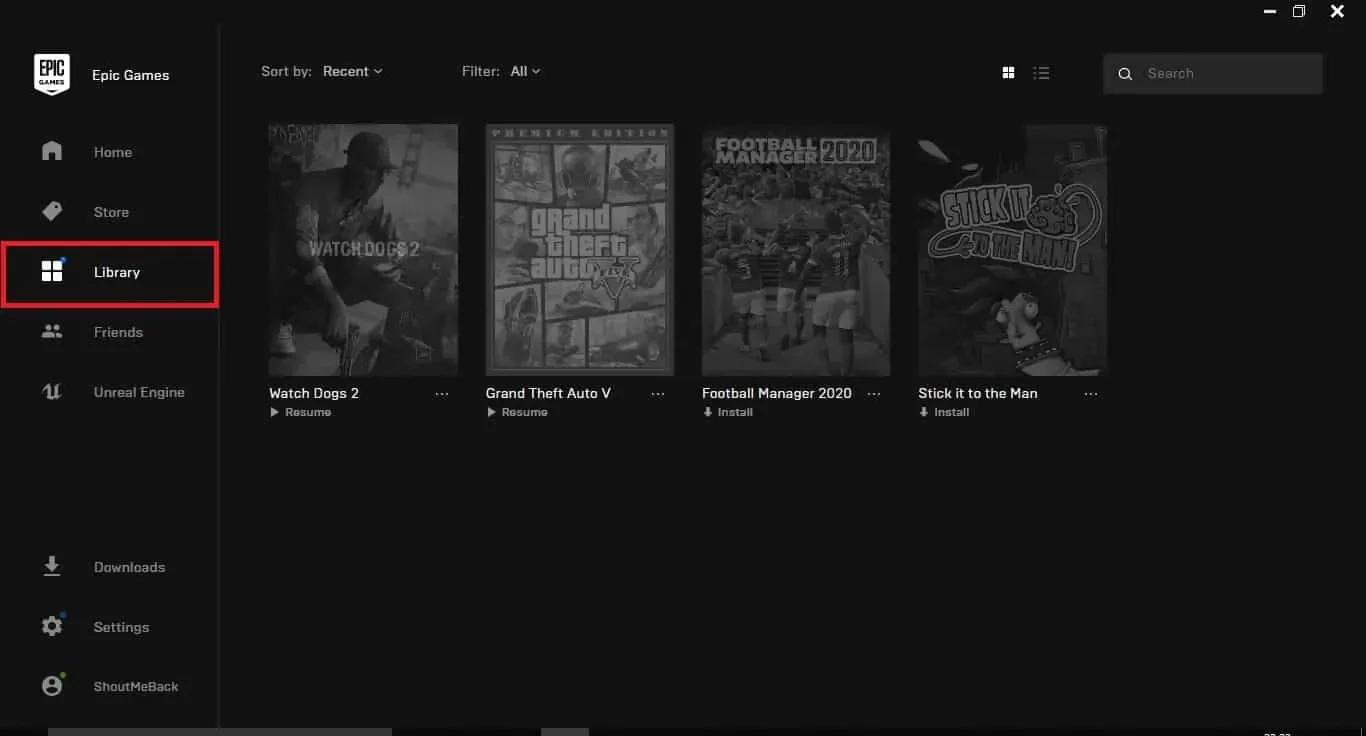Install Stick it to the Man
Image resolution: width=1366 pixels, height=736 pixels.
click(x=944, y=412)
